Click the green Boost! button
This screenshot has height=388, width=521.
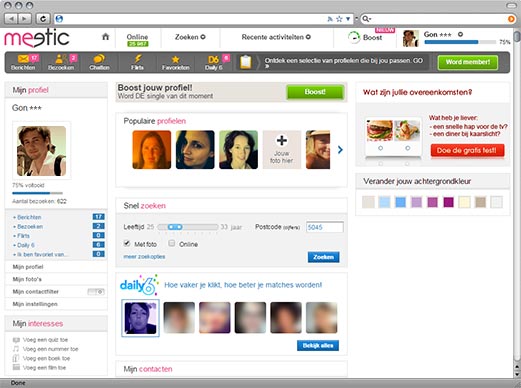click(x=315, y=92)
